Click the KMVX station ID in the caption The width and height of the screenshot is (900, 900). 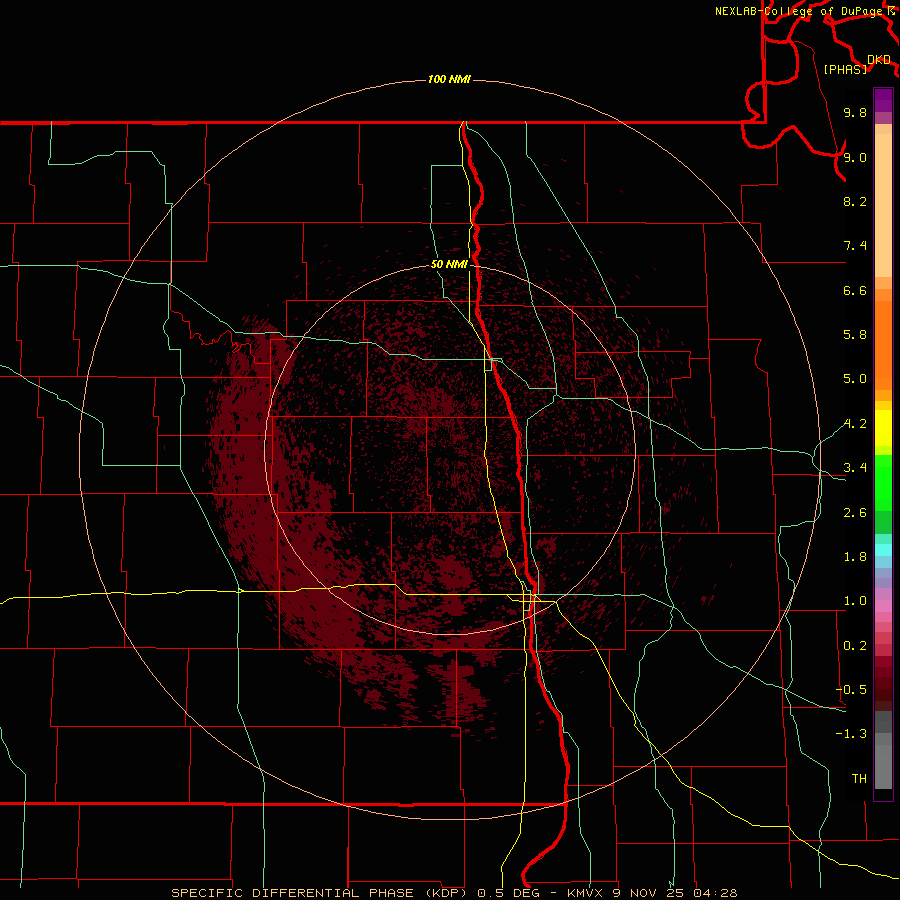[x=587, y=893]
